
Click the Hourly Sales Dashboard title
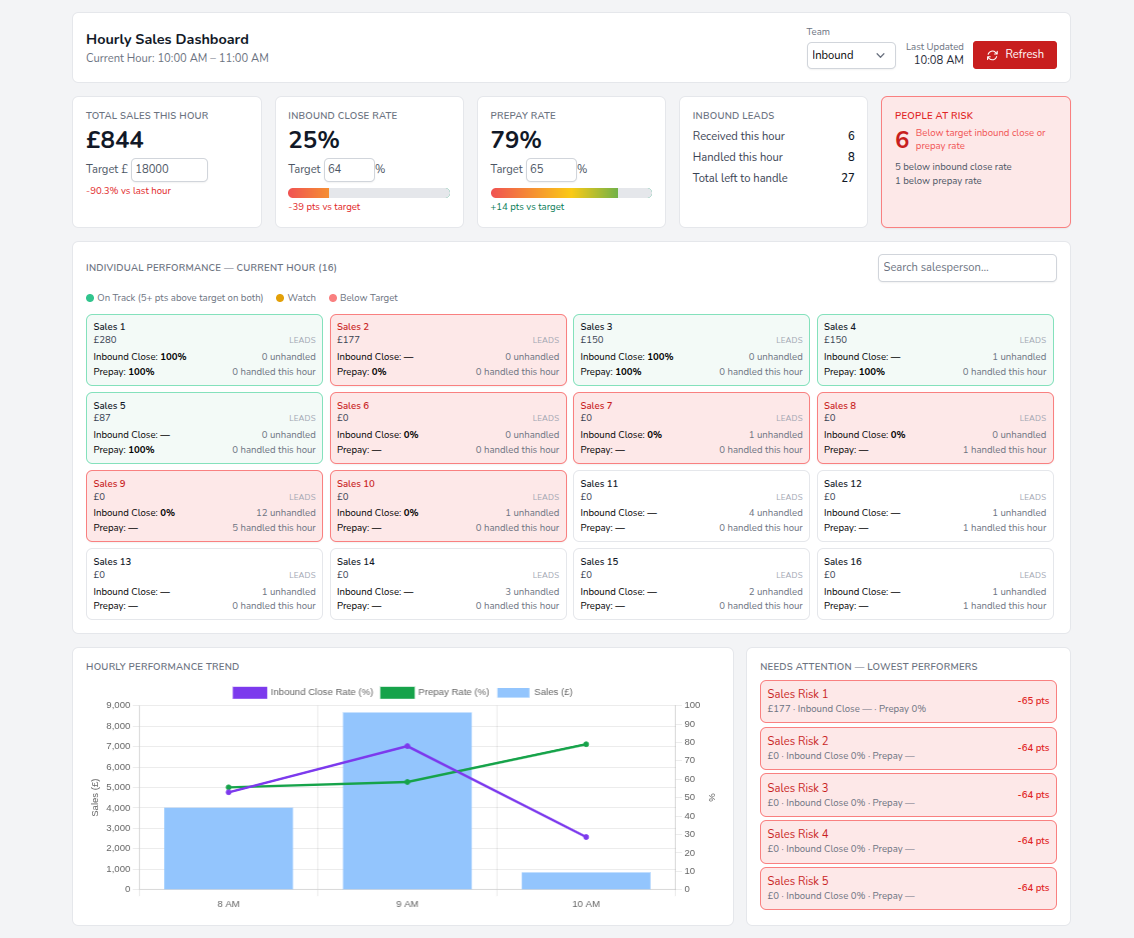(167, 39)
